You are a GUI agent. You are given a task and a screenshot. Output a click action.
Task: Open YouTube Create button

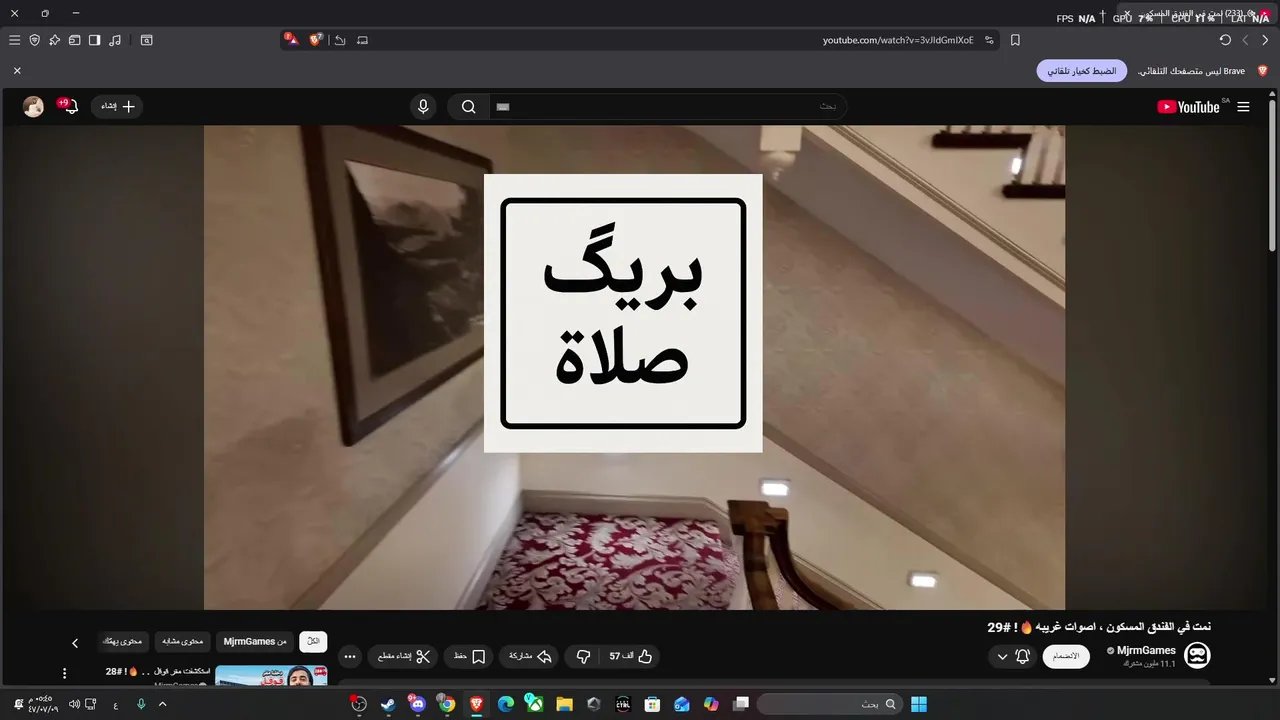point(118,106)
